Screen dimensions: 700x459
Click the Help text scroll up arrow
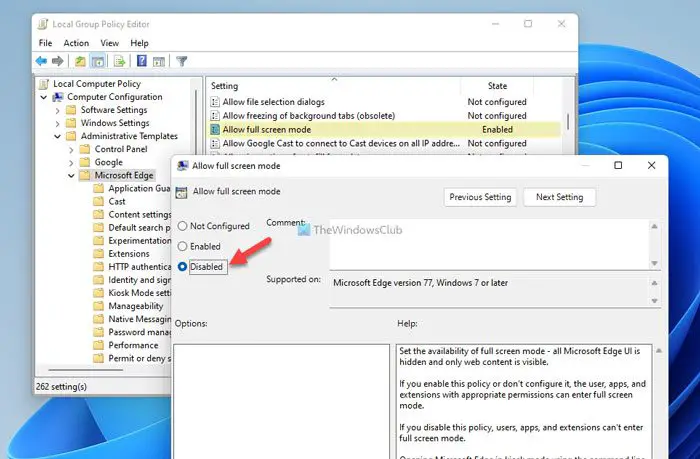click(658, 351)
